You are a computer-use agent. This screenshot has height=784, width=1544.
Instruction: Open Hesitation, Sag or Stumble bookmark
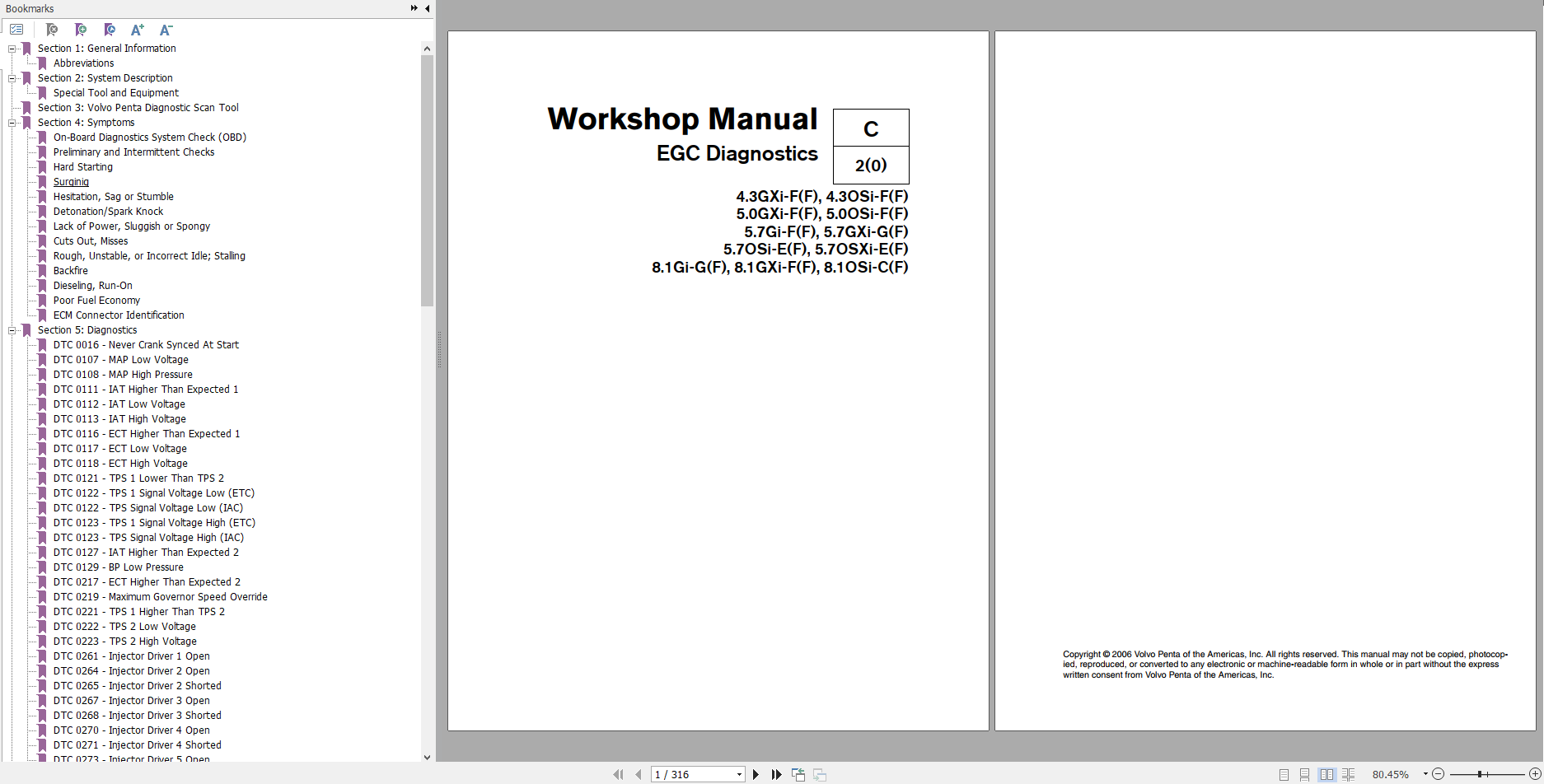click(113, 197)
